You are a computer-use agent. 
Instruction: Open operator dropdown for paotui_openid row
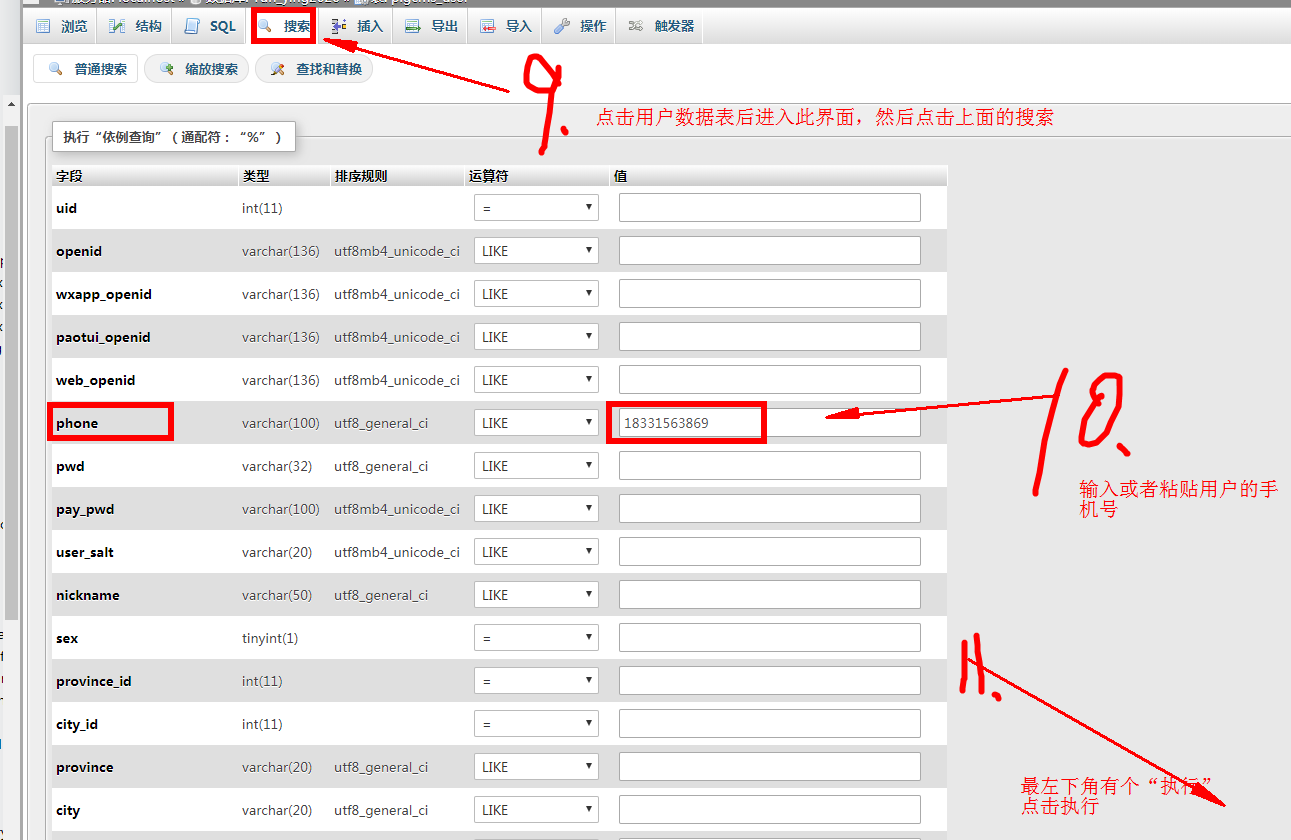coord(536,337)
